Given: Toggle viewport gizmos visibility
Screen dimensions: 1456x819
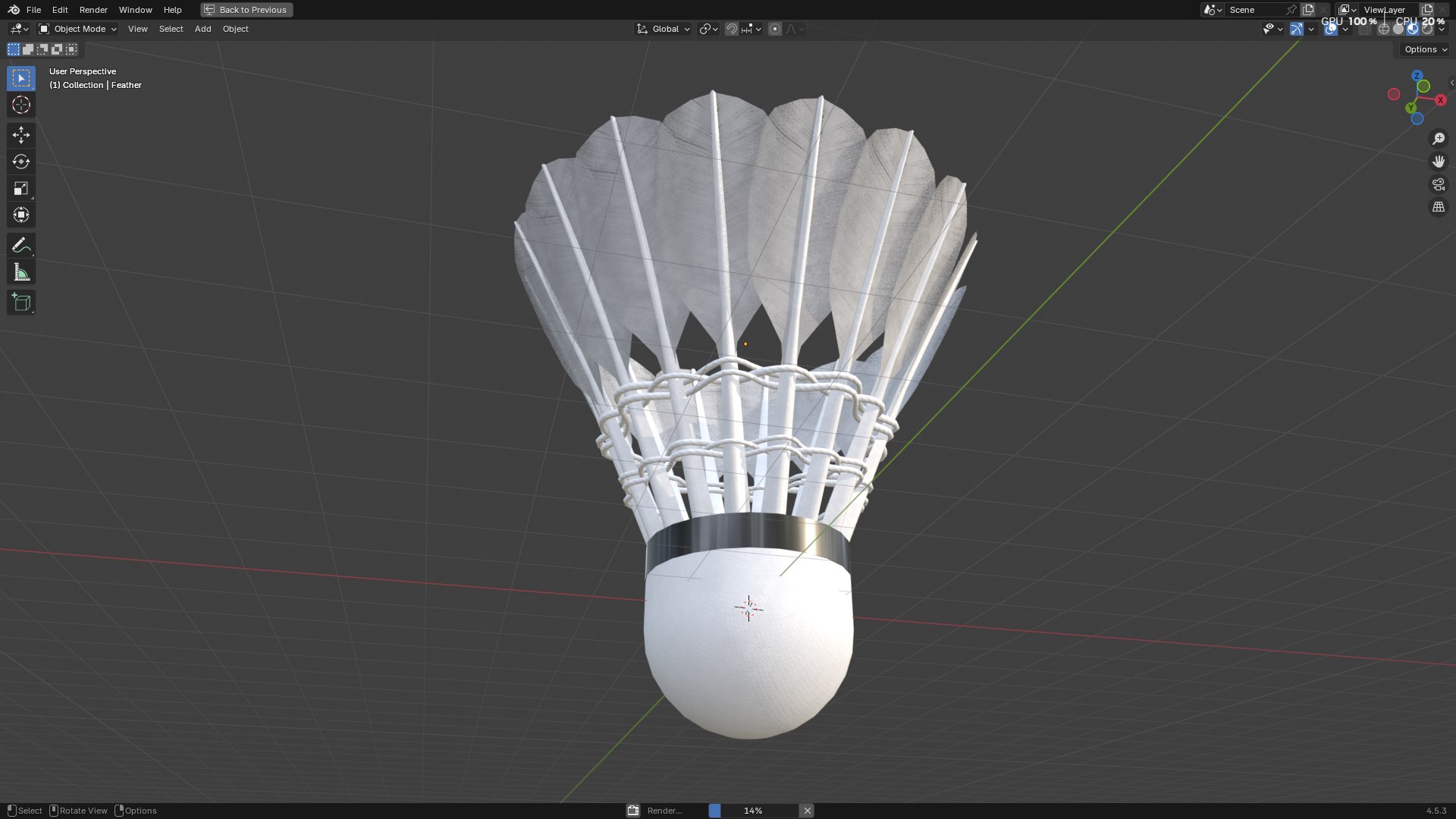Looking at the screenshot, I should pos(1297,29).
